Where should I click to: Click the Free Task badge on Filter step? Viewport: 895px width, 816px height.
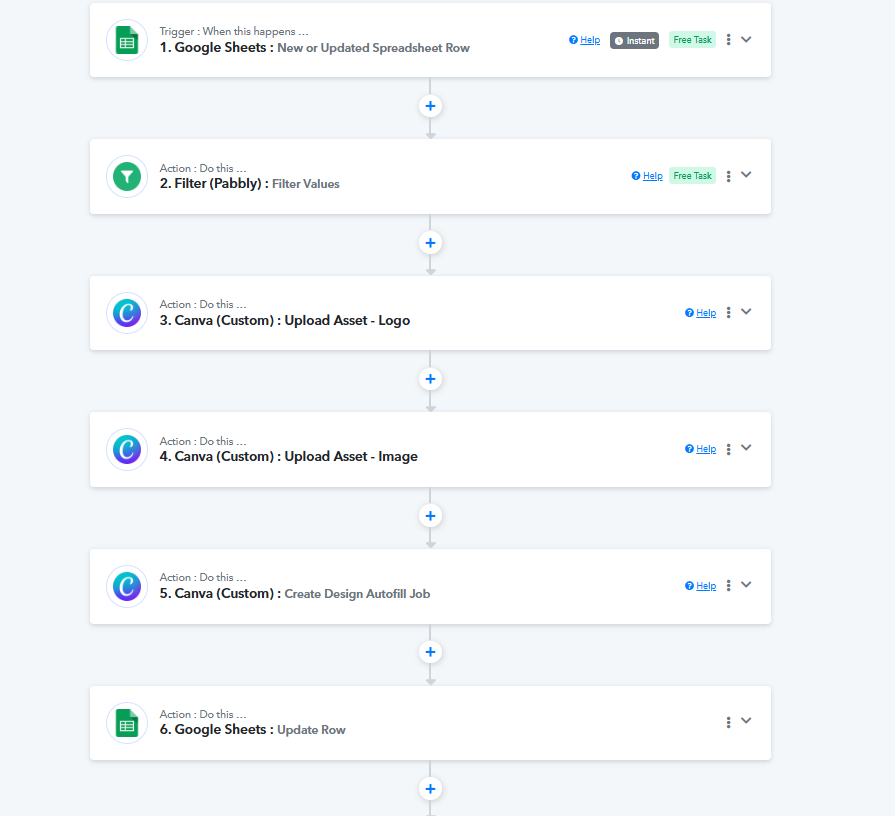point(692,176)
